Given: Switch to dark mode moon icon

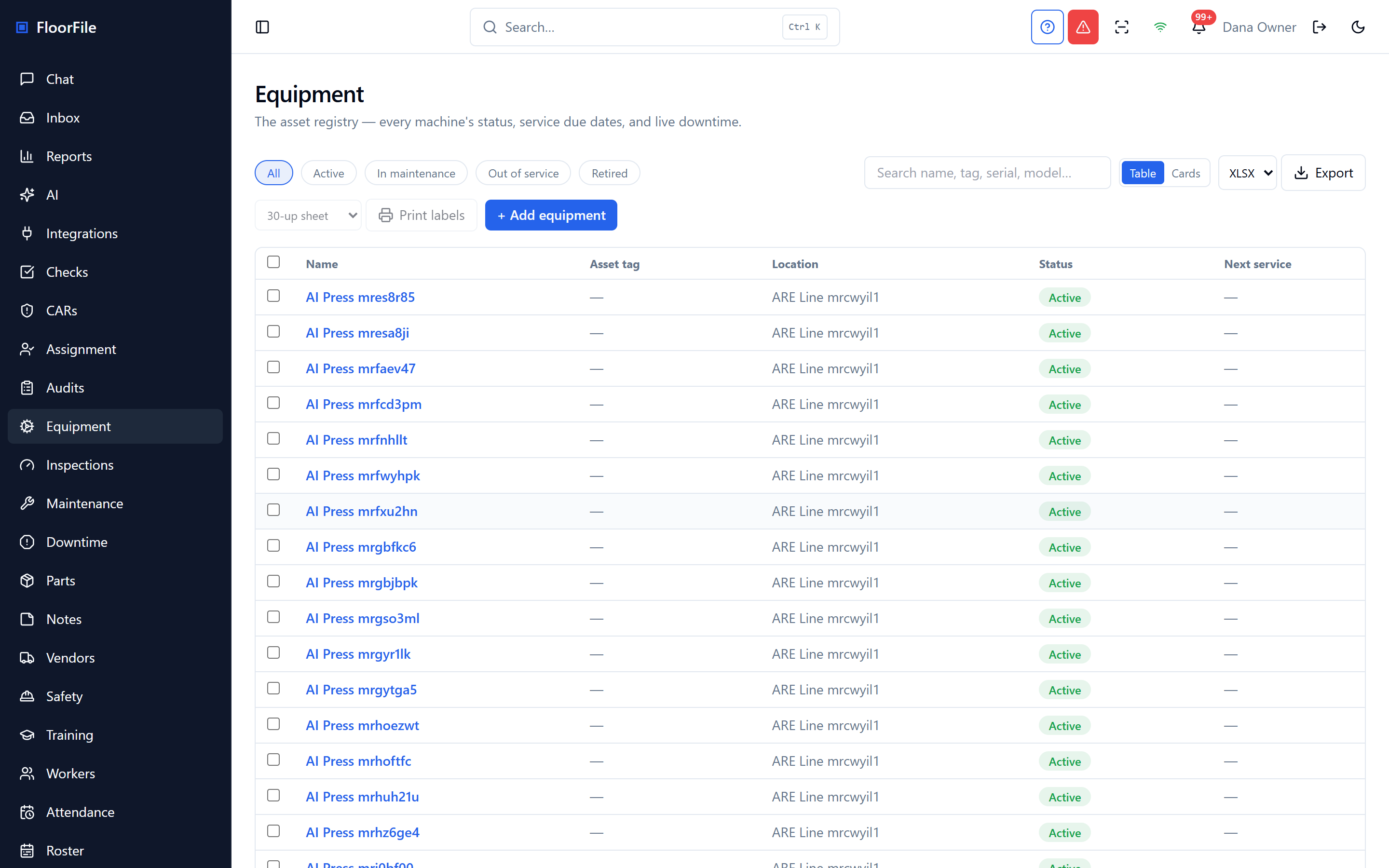Looking at the screenshot, I should (x=1358, y=27).
